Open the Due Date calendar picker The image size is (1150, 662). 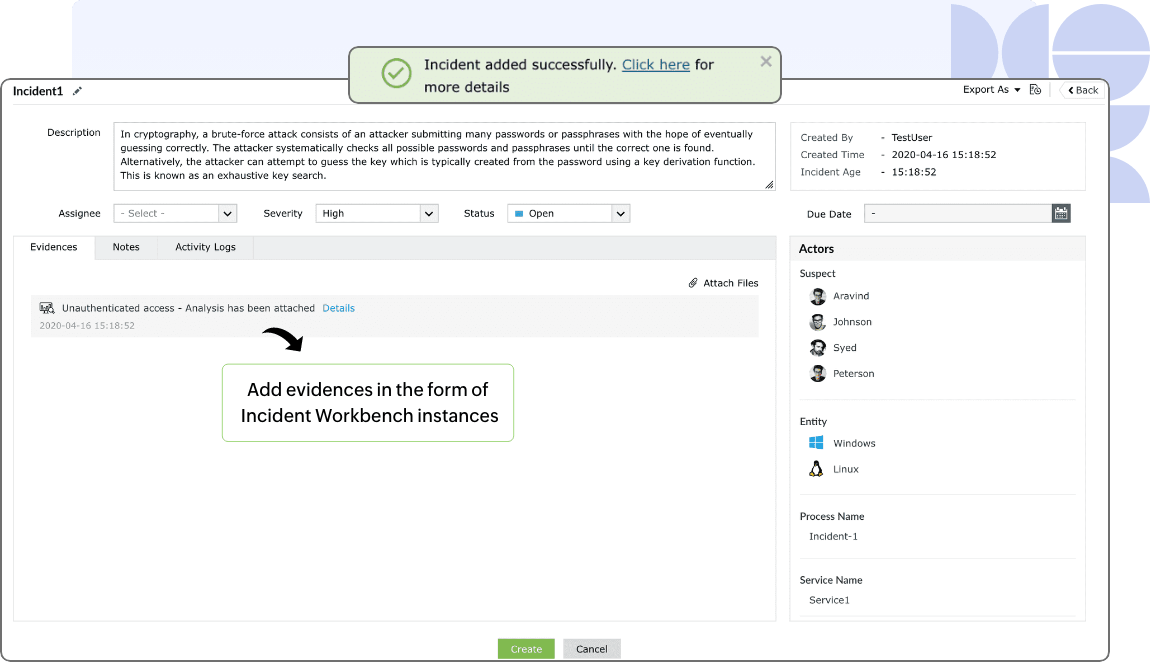click(x=1061, y=213)
